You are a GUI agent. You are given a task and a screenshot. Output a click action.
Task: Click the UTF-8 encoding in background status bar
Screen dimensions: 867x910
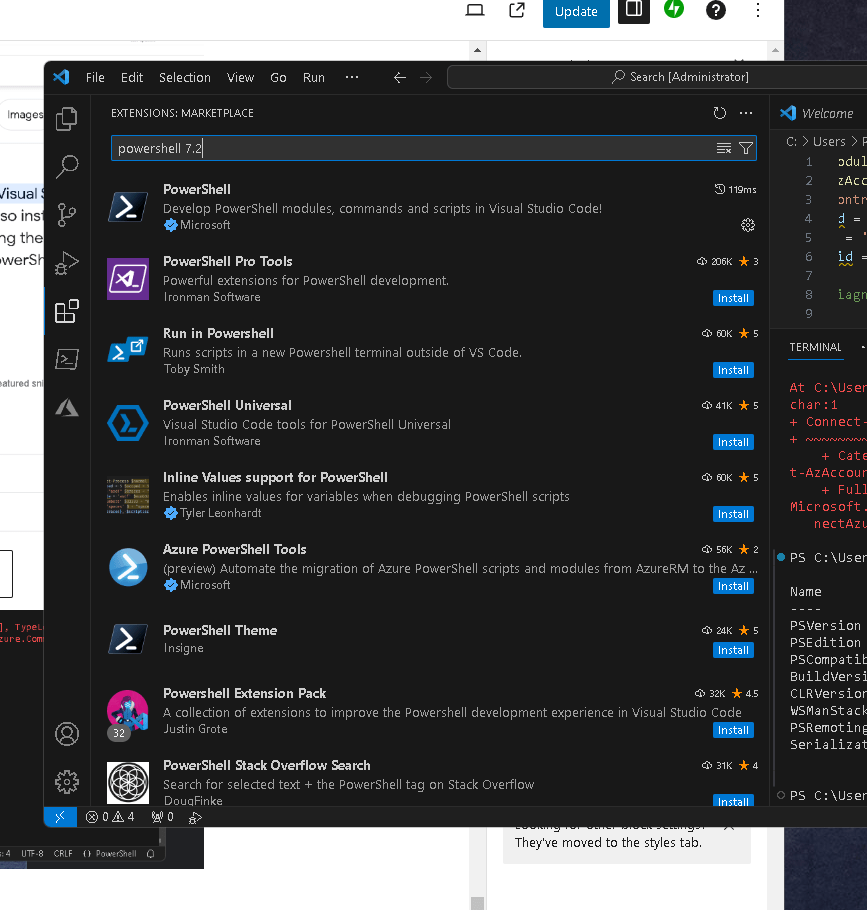[x=32, y=854]
